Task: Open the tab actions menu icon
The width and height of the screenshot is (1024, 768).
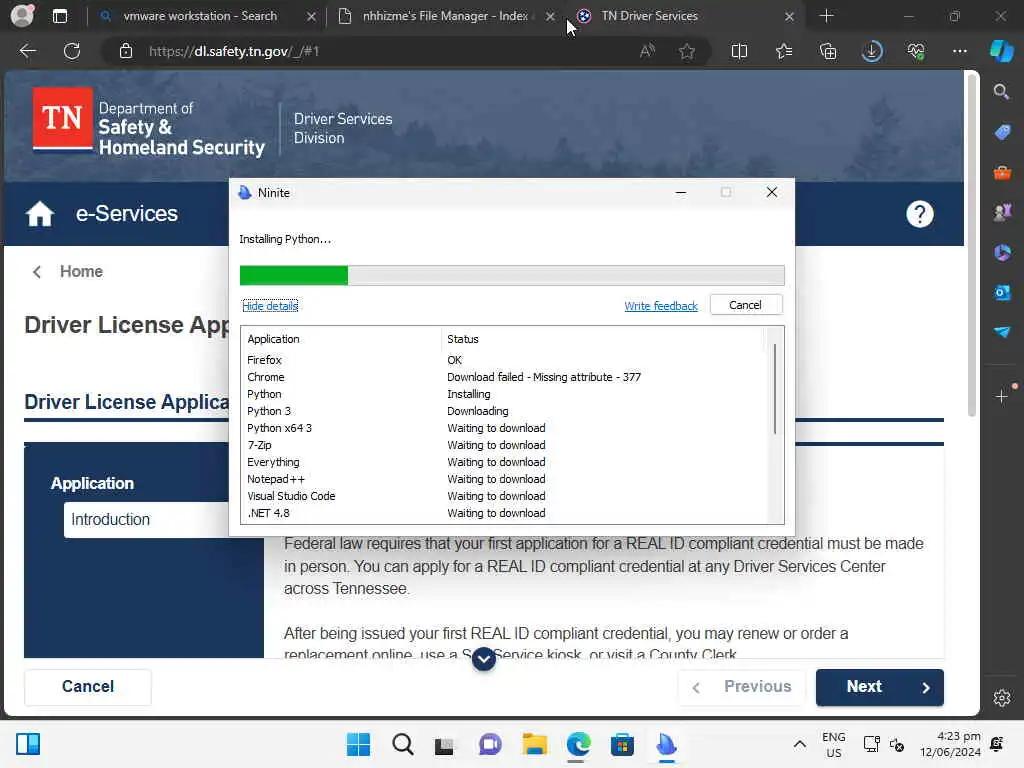Action: click(x=59, y=16)
